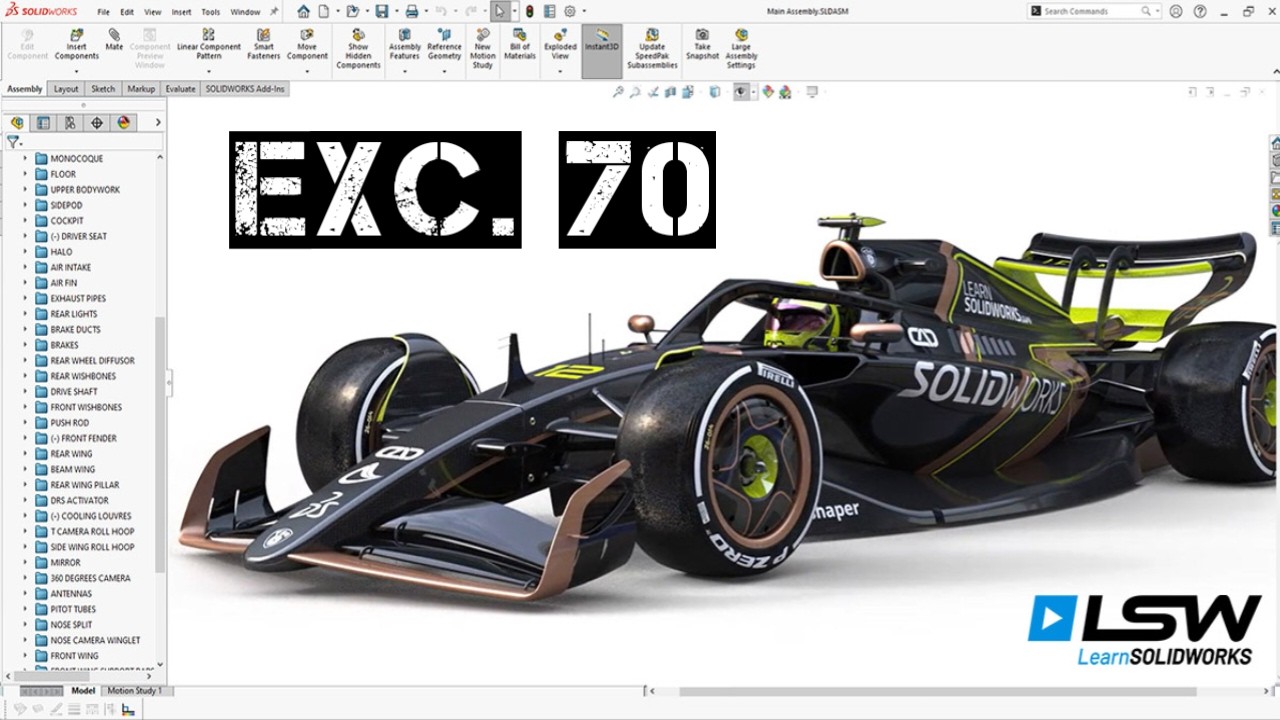Click Zoom to Fit in view toolbar
The height and width of the screenshot is (720, 1280).
click(x=619, y=92)
